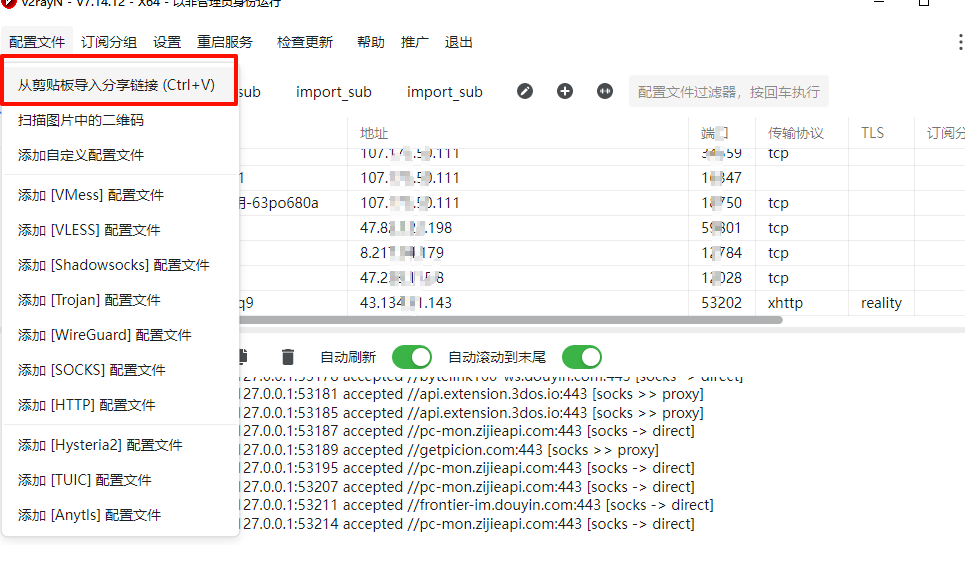Click the 配置文件过滤器 filter input
965x571 pixels.
click(x=729, y=92)
